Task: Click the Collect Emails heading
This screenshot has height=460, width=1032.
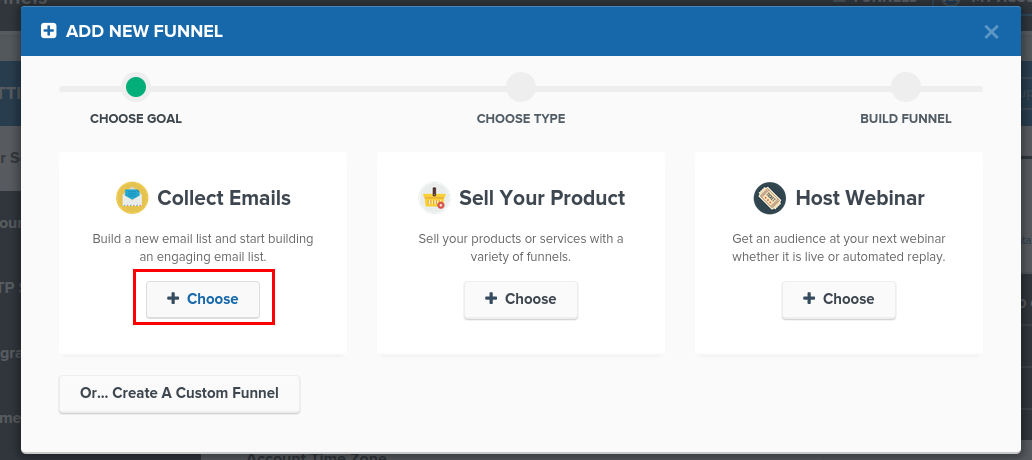Action: click(224, 198)
